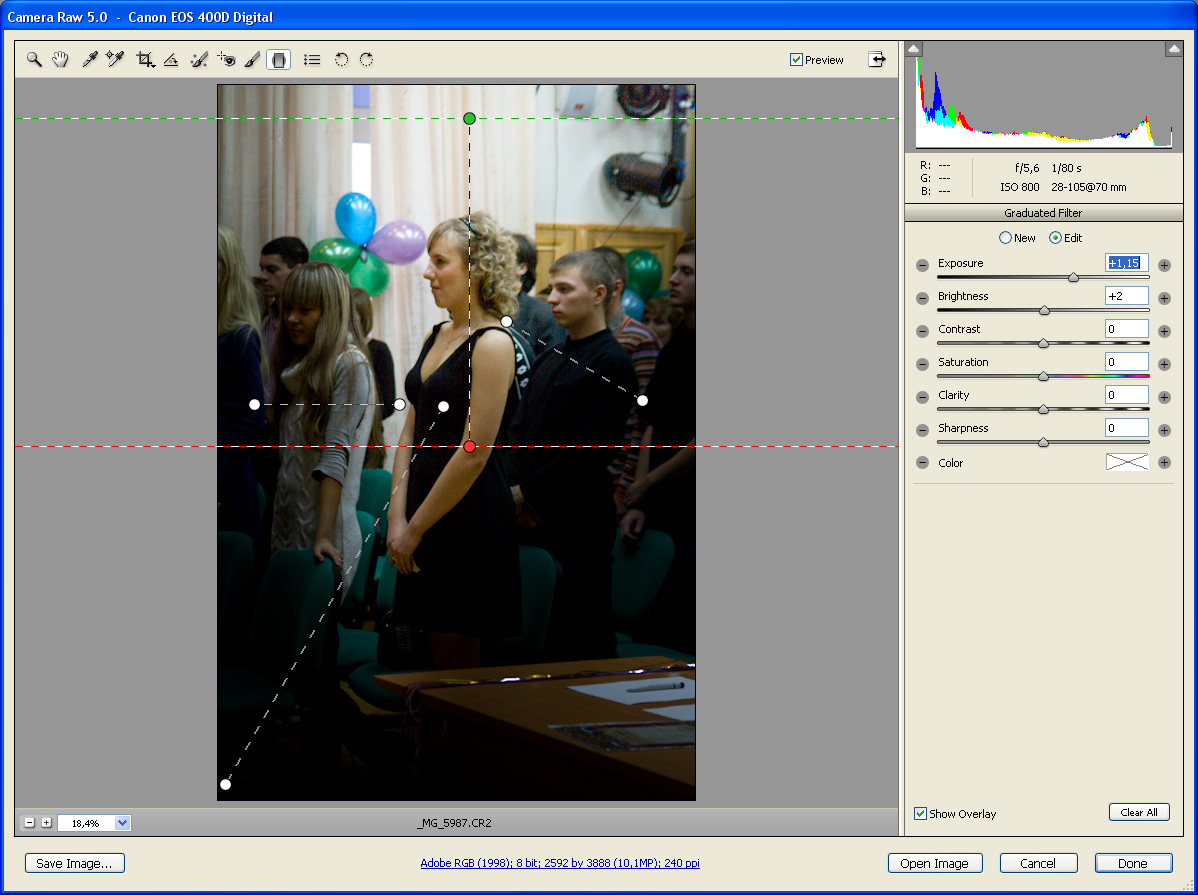Click the Open Image button

(x=934, y=863)
